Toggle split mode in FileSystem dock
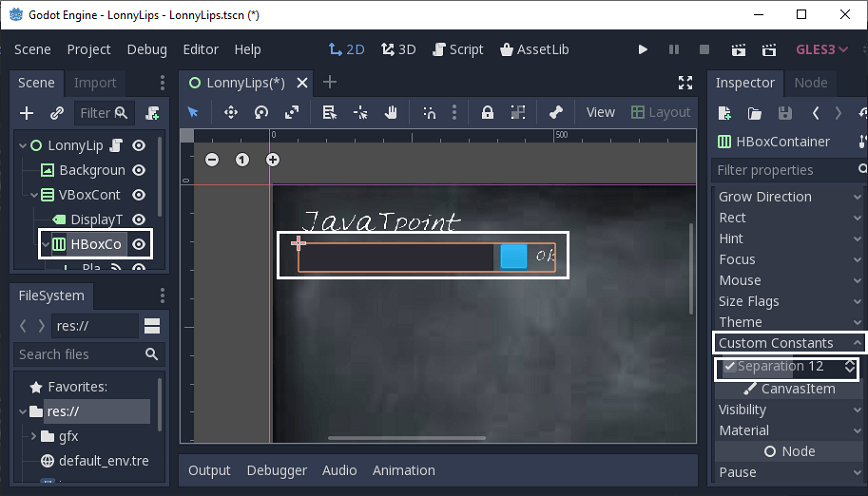 click(152, 326)
